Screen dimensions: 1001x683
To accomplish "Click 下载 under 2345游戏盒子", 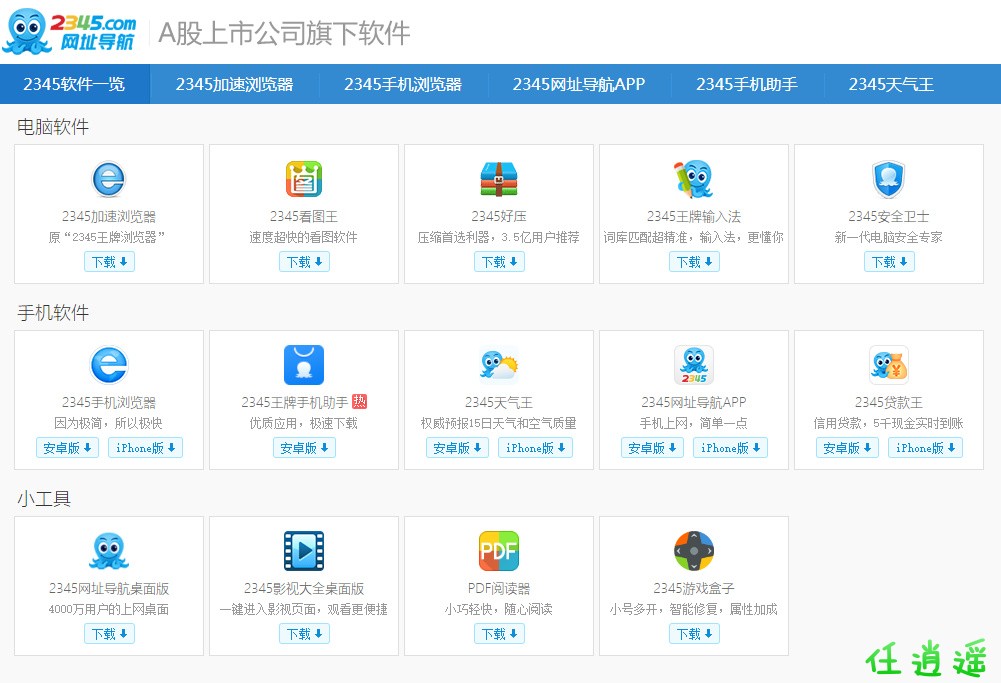I will point(694,634).
